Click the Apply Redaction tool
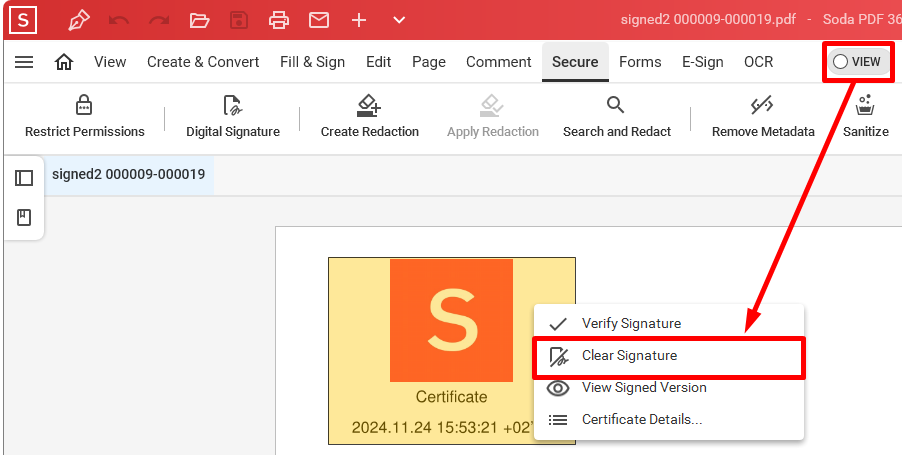 pos(492,117)
